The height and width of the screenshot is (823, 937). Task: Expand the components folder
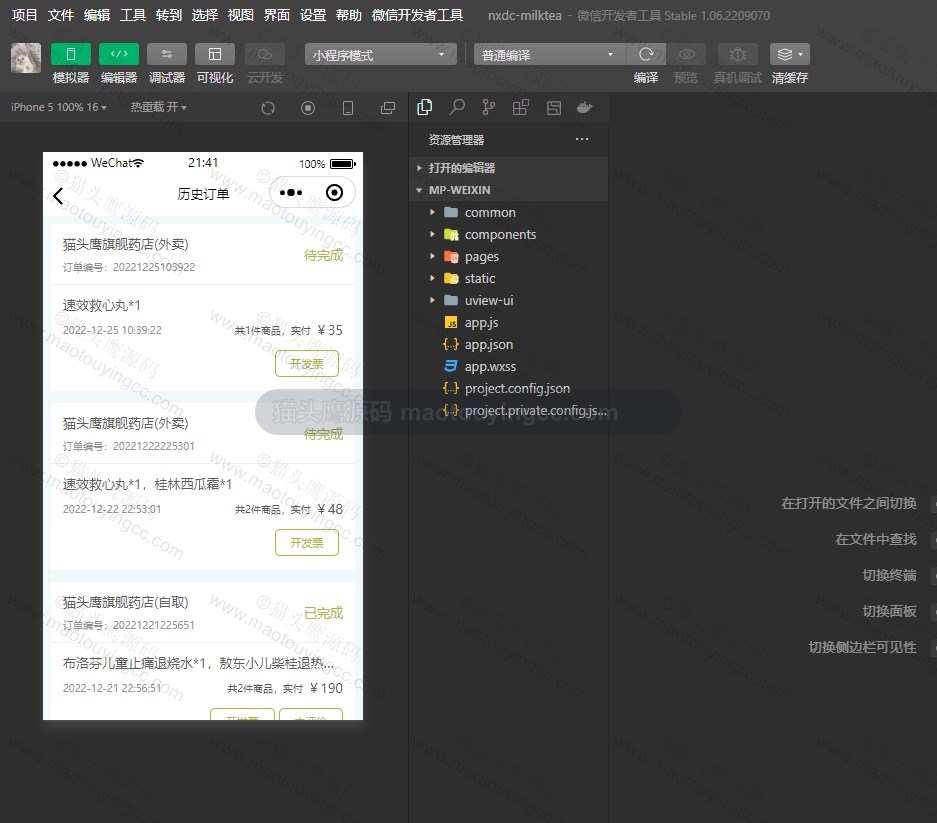pyautogui.click(x=509, y=234)
